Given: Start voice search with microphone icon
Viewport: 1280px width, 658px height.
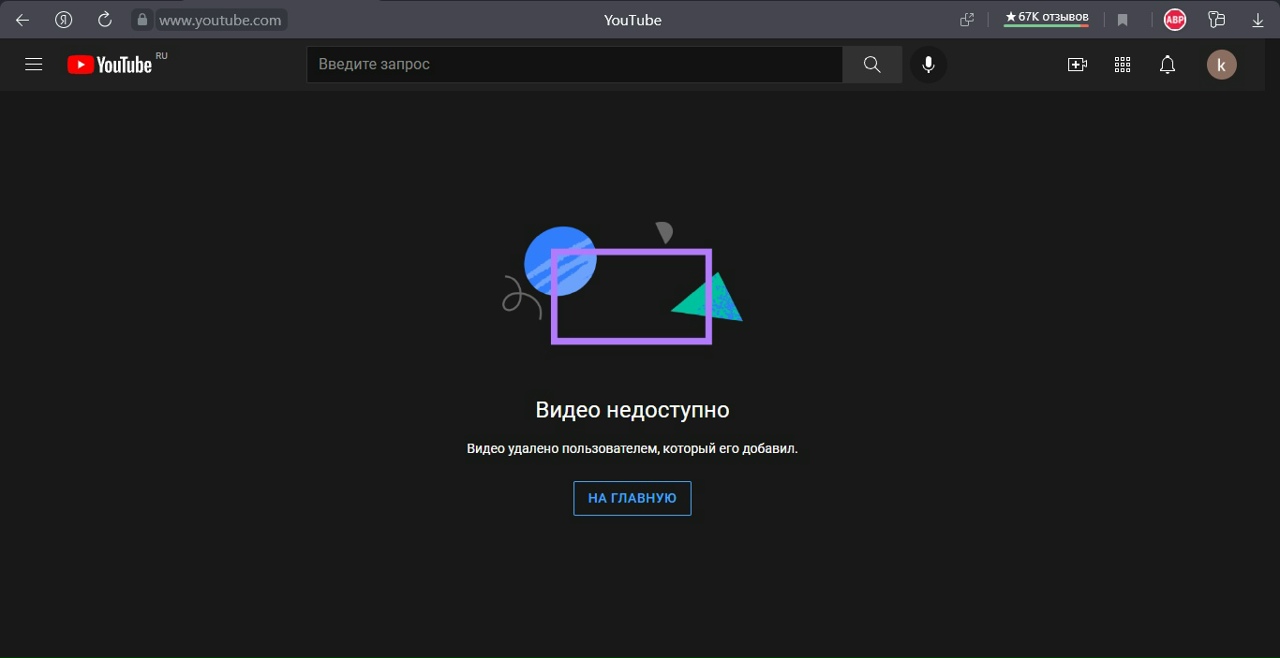Looking at the screenshot, I should coord(928,64).
